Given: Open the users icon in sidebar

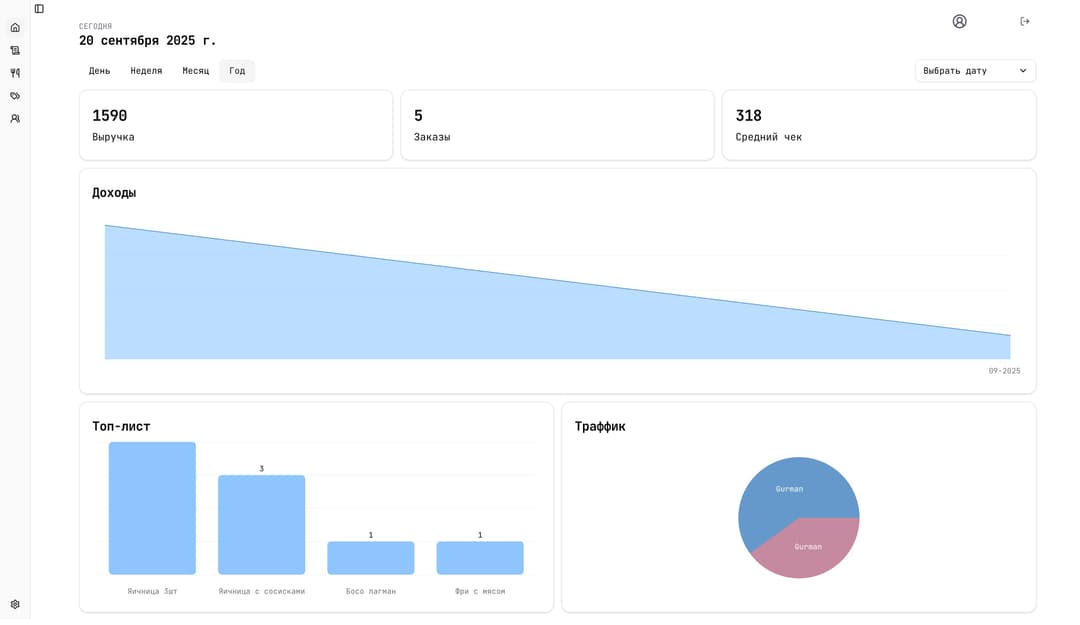Looking at the screenshot, I should pyautogui.click(x=15, y=119).
